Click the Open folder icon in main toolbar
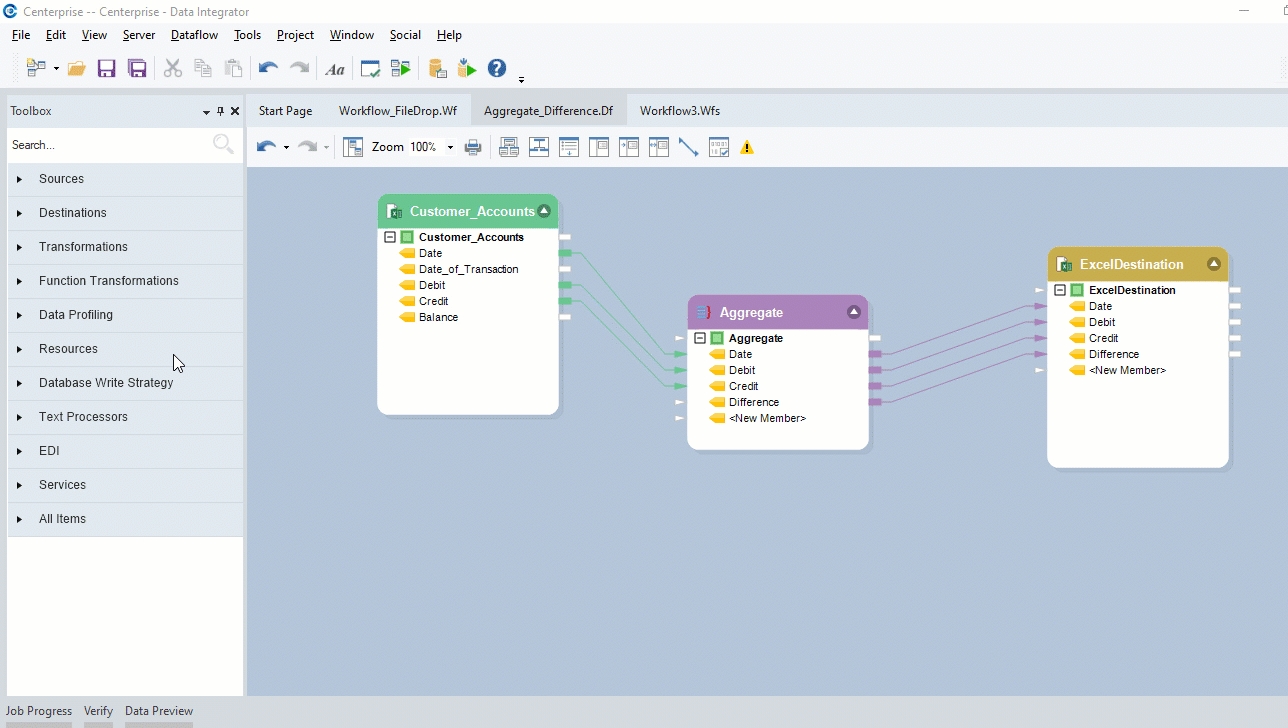The width and height of the screenshot is (1288, 728). point(76,69)
